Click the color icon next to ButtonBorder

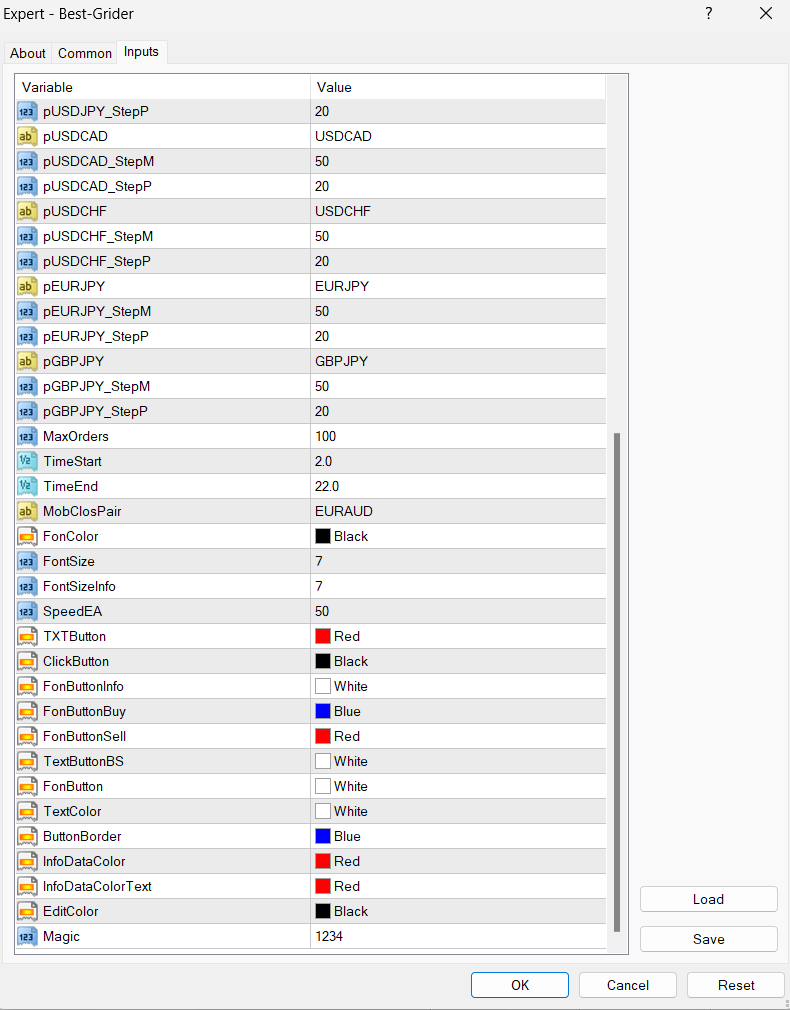click(x=28, y=836)
